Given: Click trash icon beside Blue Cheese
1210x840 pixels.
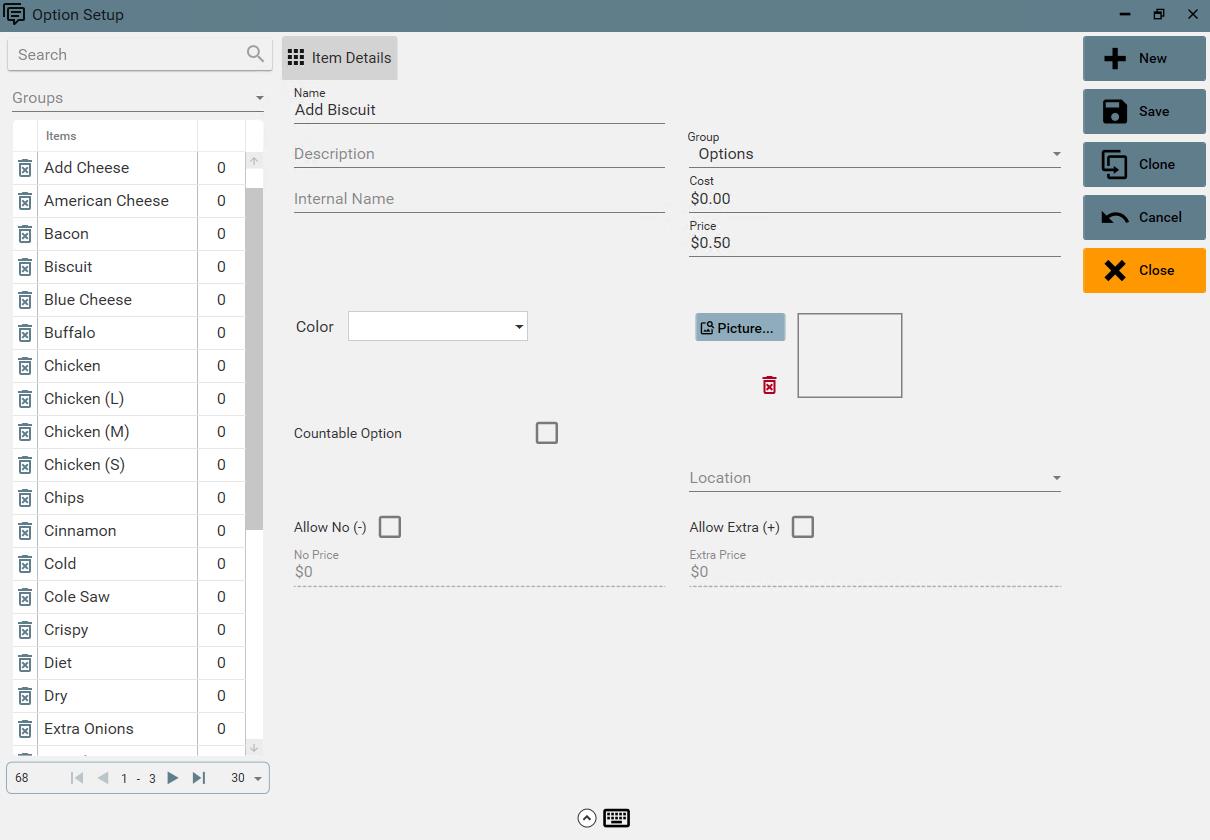Looking at the screenshot, I should [25, 300].
